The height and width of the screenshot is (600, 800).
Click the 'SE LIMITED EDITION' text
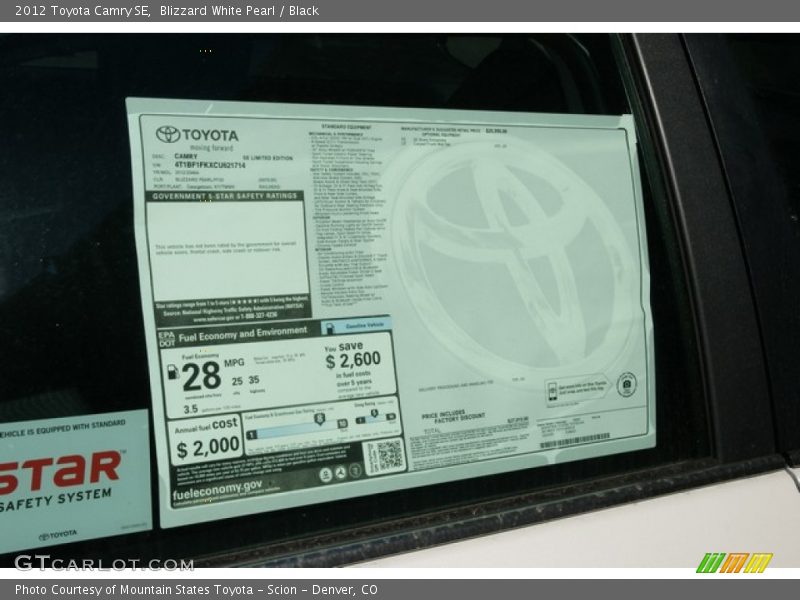268,158
